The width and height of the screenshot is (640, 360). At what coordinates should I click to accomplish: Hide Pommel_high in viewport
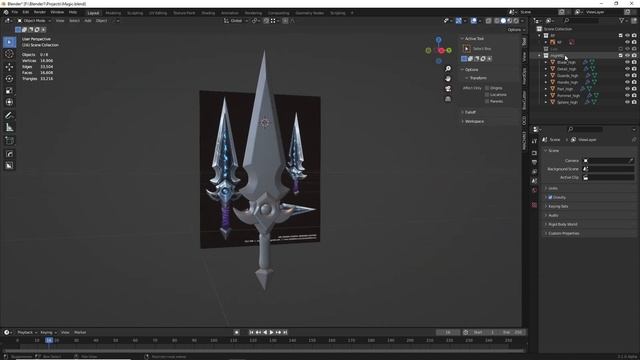click(627, 96)
